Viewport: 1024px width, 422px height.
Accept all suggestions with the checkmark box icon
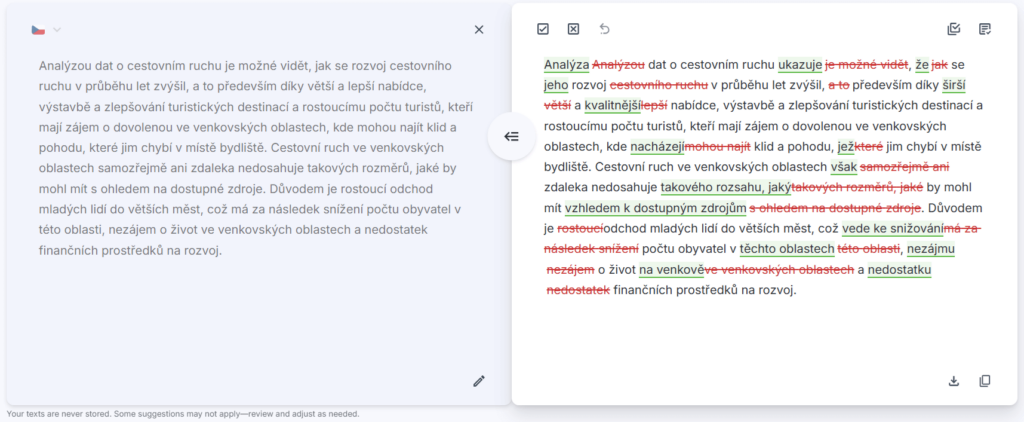click(x=543, y=29)
